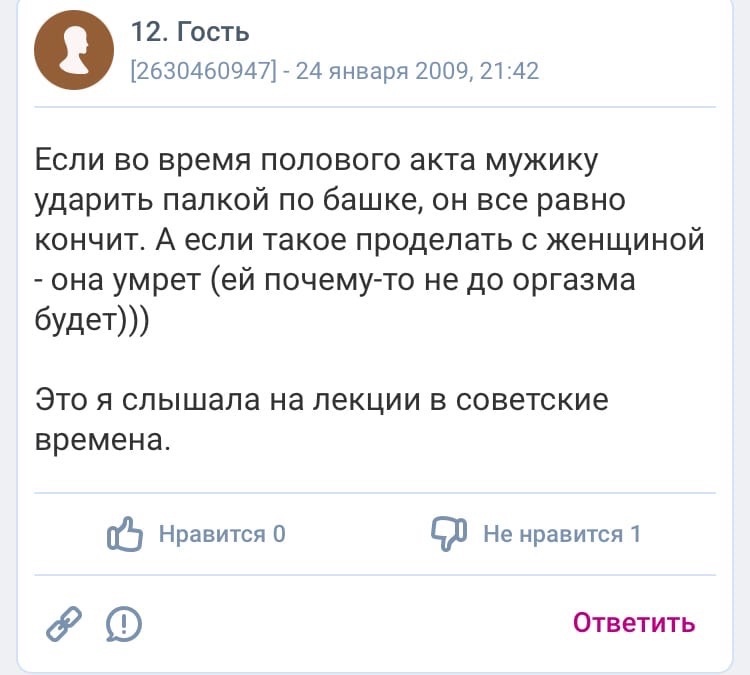Viewport: 750px width, 675px height.
Task: Copy comment link via chain icon
Action: point(66,623)
